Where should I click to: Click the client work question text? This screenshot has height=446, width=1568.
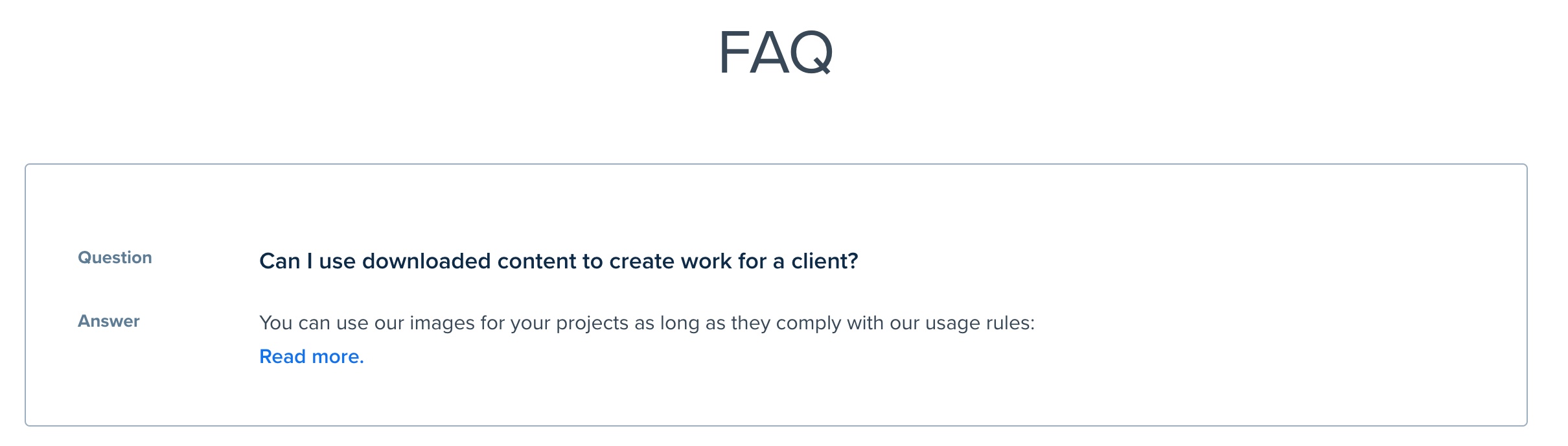pyautogui.click(x=559, y=261)
